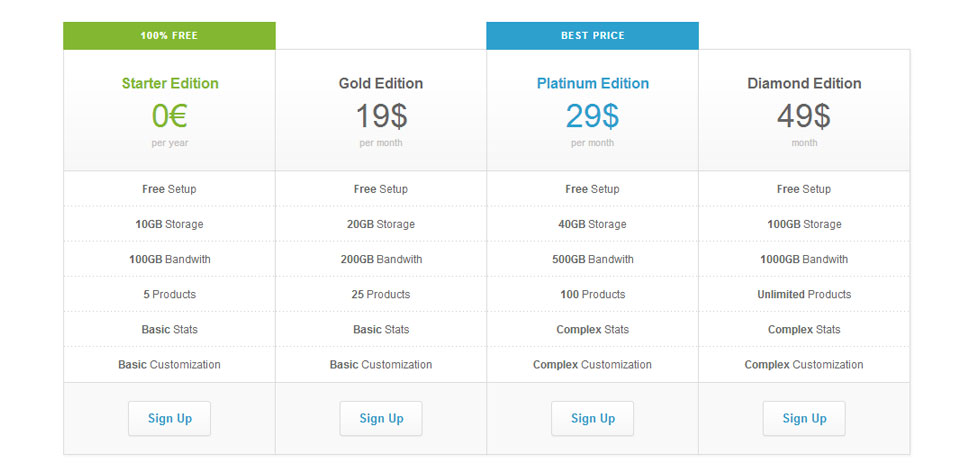The height and width of the screenshot is (471, 980).
Task: Click '100 Products' feature row
Action: pyautogui.click(x=592, y=294)
